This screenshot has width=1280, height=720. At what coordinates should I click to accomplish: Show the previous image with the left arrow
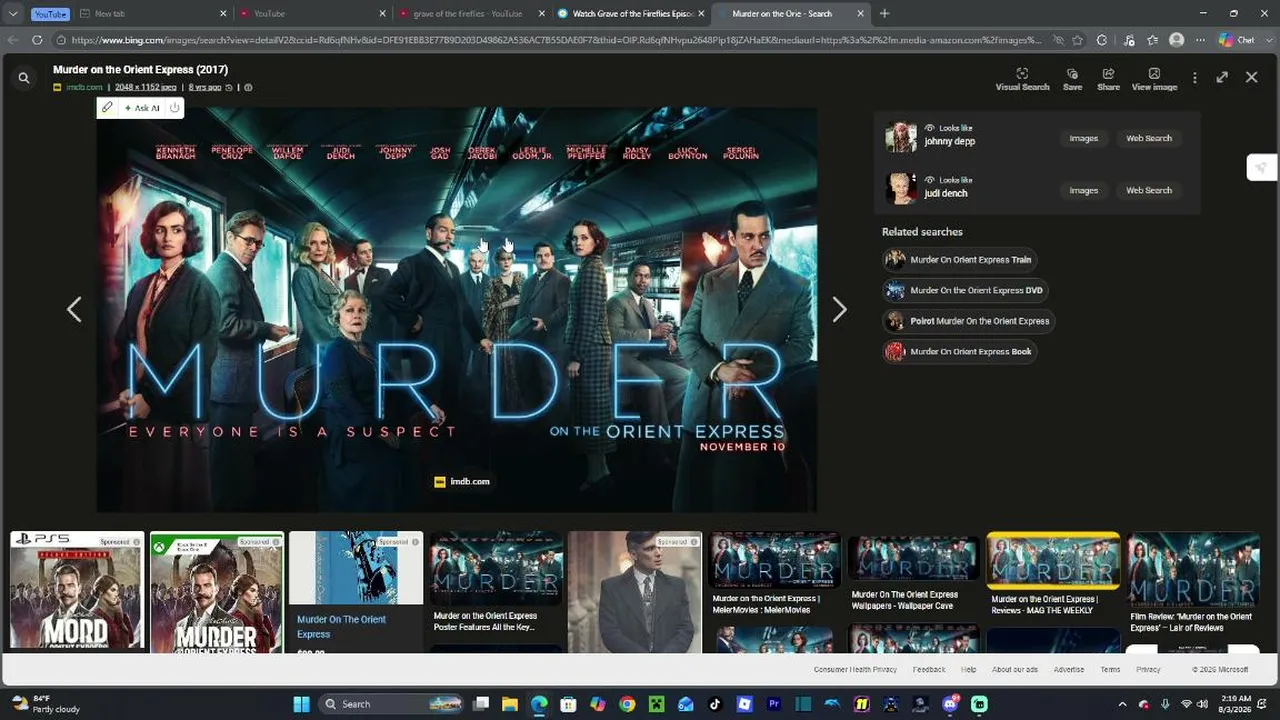pyautogui.click(x=74, y=310)
